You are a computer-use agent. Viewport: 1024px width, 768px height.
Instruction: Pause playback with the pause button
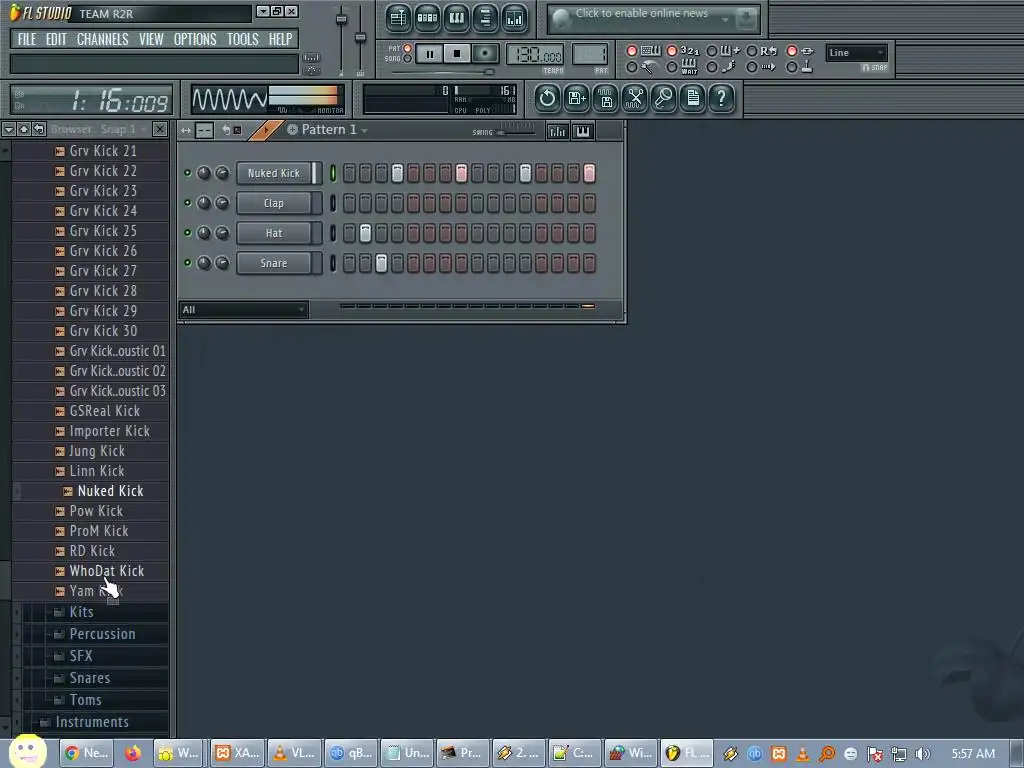click(x=430, y=54)
